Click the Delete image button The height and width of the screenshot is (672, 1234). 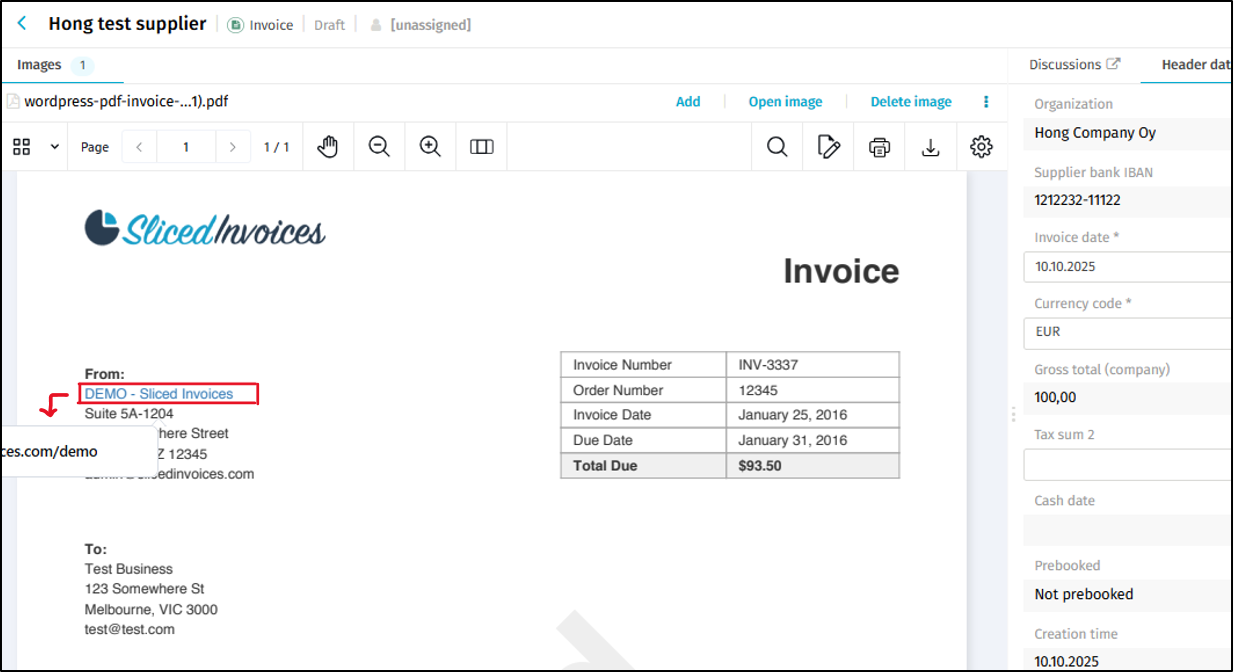coord(910,102)
